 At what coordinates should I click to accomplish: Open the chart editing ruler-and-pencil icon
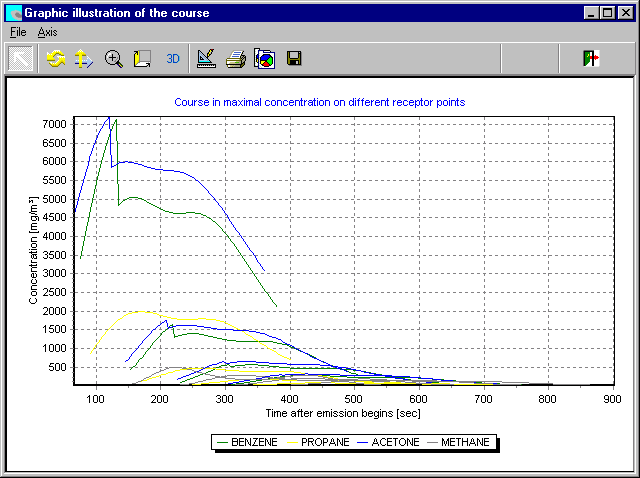point(206,58)
